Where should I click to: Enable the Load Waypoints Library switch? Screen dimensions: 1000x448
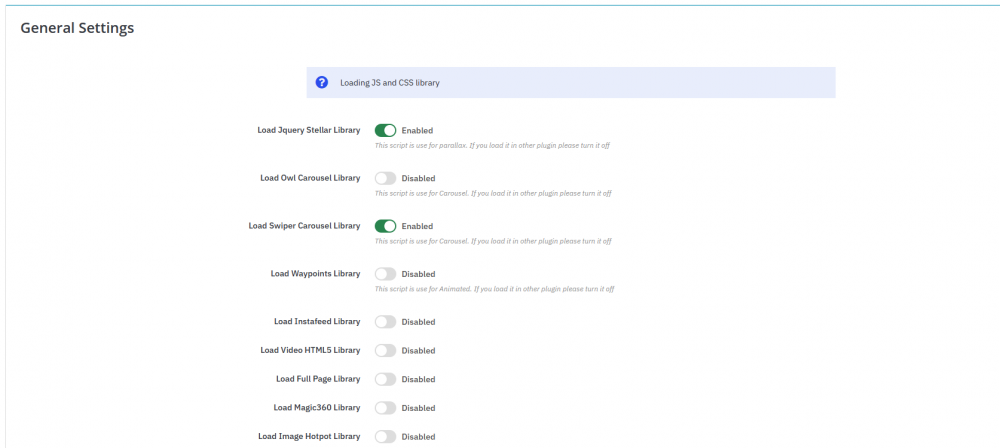click(385, 274)
